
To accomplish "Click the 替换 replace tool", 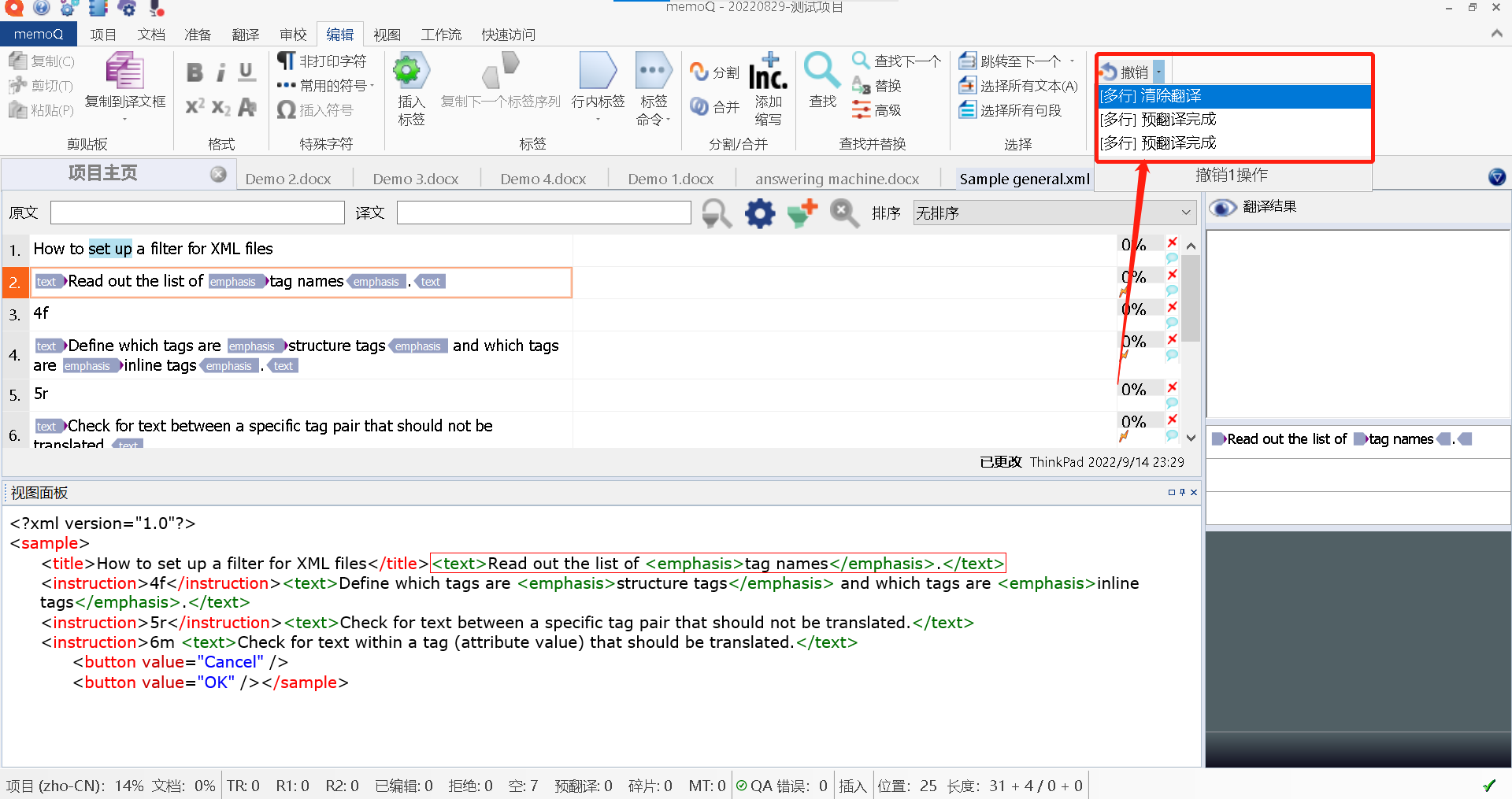I will (x=876, y=85).
